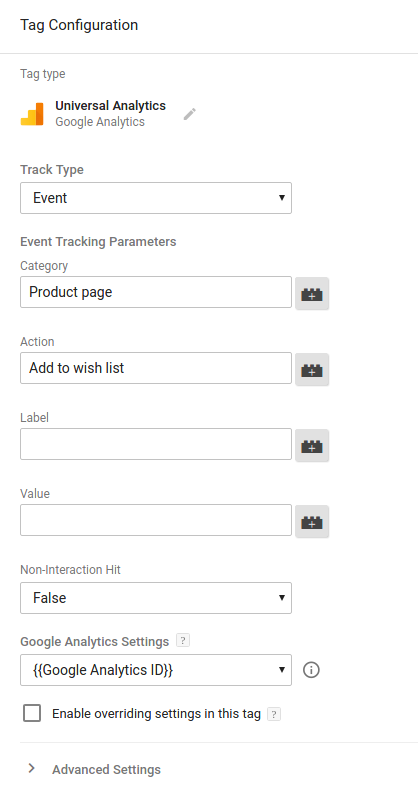Insert a variable into the Category field

click(x=312, y=293)
